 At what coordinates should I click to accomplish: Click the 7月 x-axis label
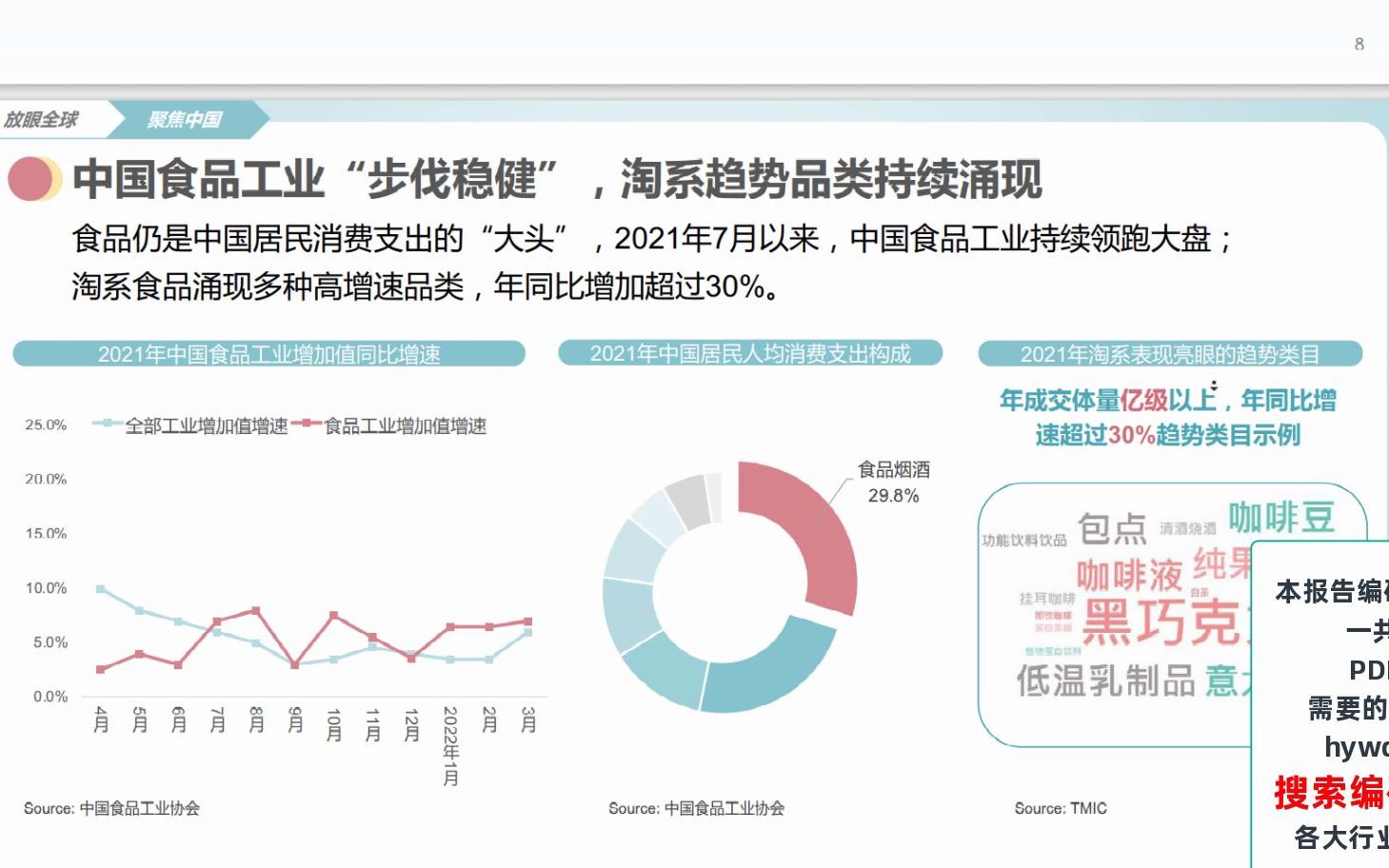(217, 720)
